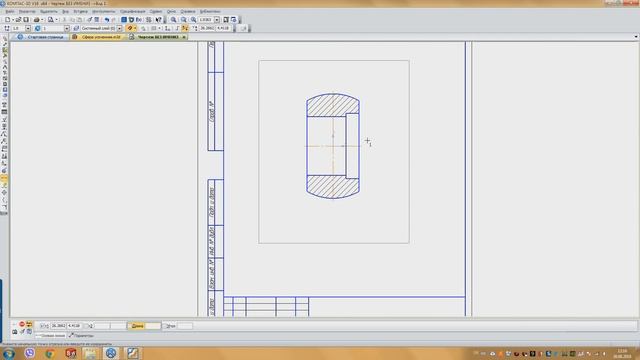Open a file via toolbar icon

18,20
